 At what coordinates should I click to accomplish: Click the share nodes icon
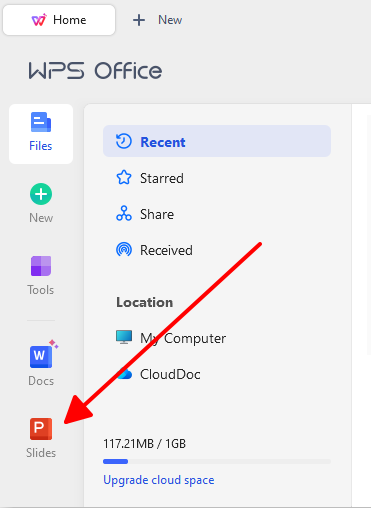(124, 213)
